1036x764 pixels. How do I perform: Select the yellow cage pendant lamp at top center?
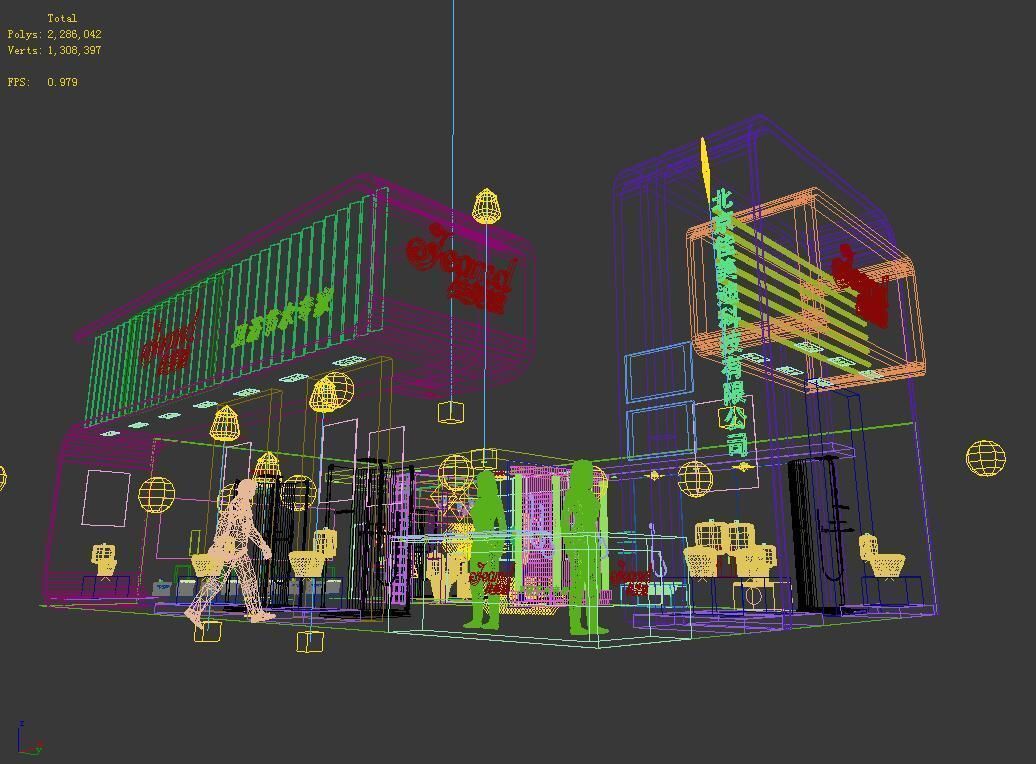[486, 206]
